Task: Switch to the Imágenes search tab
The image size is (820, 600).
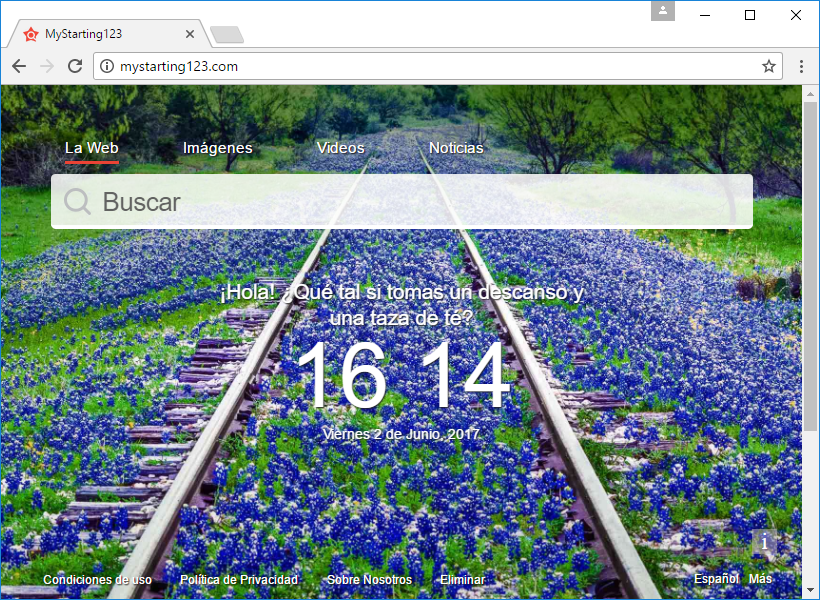Action: click(217, 148)
